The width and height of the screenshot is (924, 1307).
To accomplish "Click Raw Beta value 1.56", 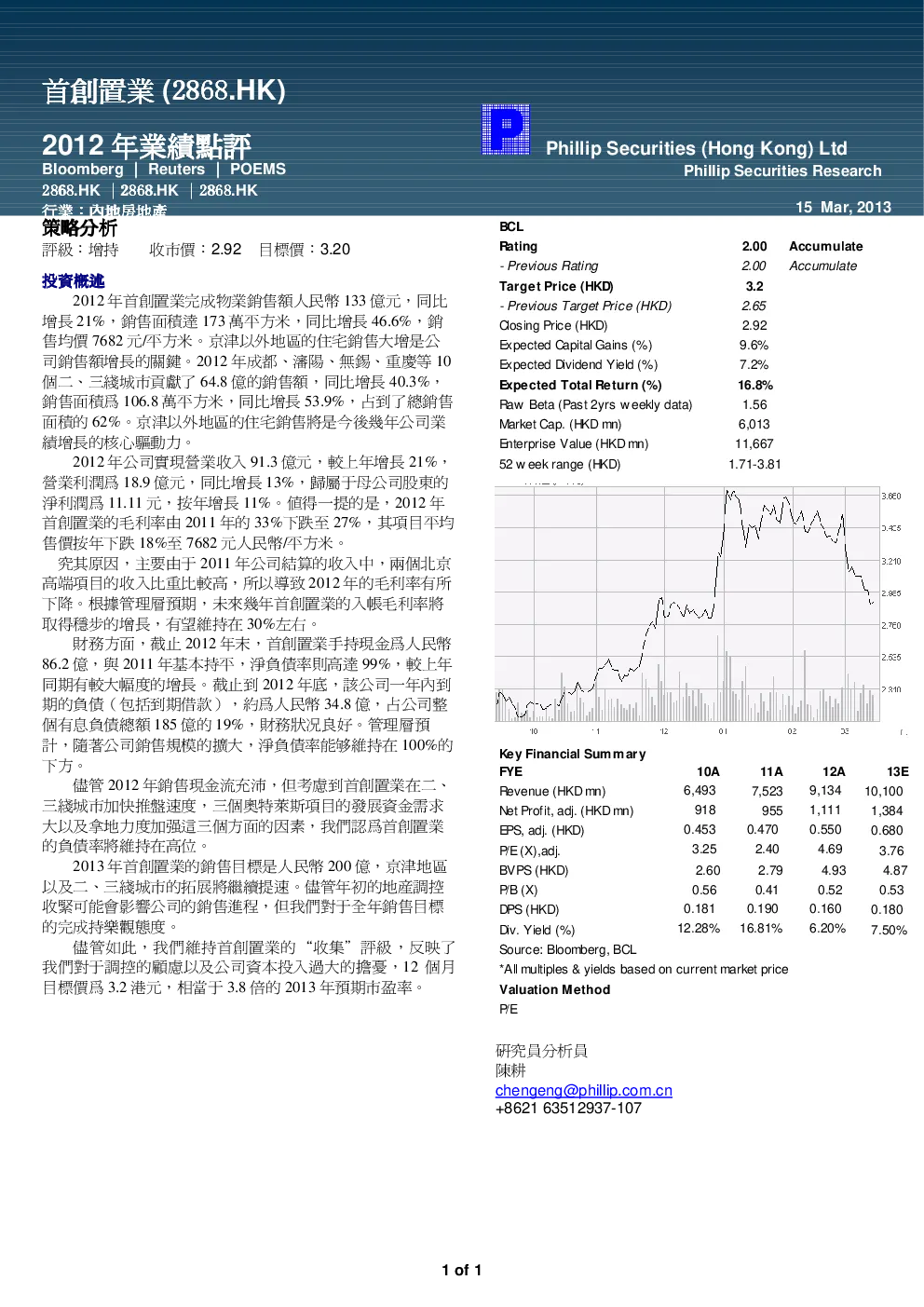I will pos(755,405).
